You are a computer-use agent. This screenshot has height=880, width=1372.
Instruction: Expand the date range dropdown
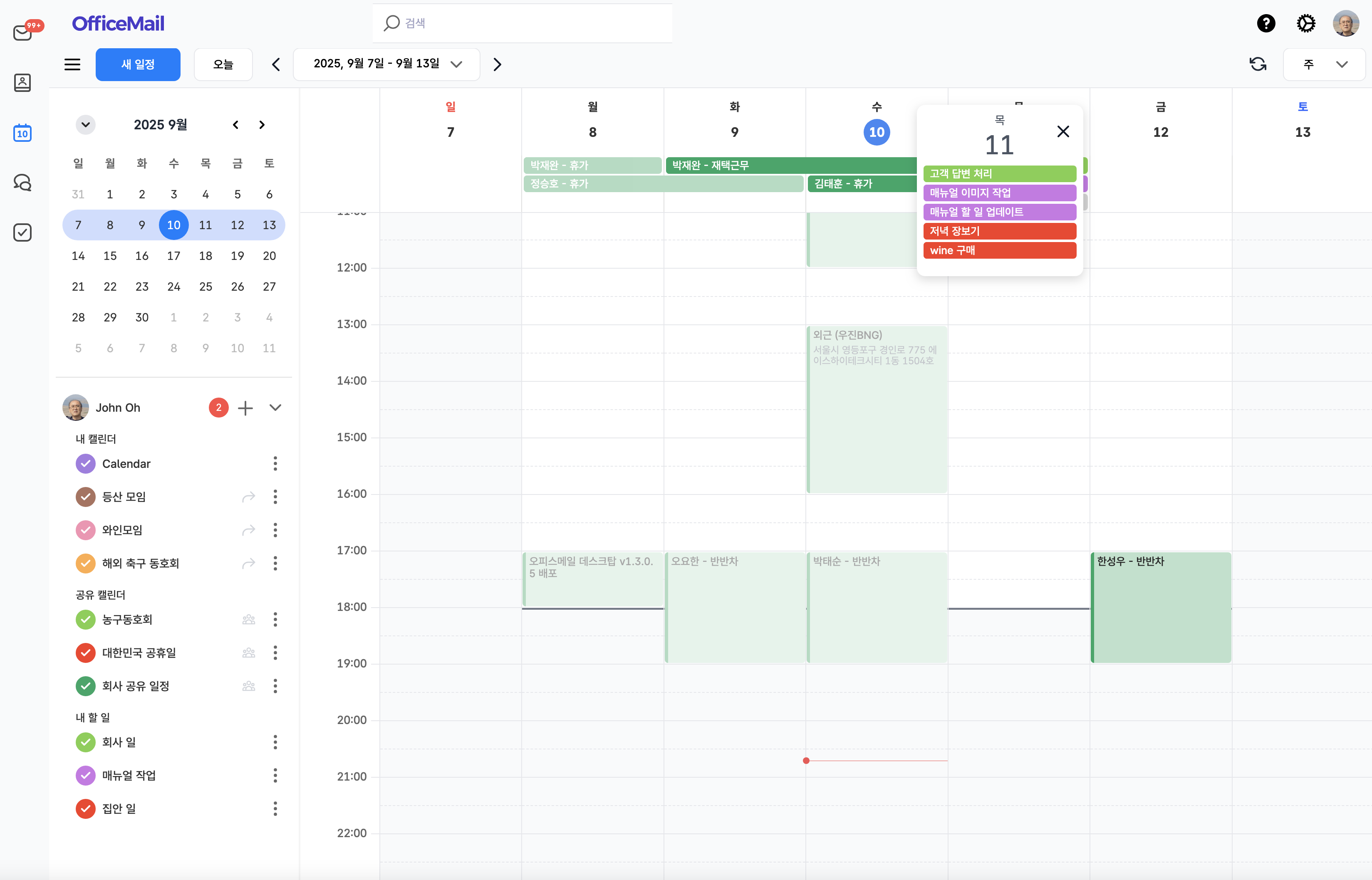[x=456, y=64]
